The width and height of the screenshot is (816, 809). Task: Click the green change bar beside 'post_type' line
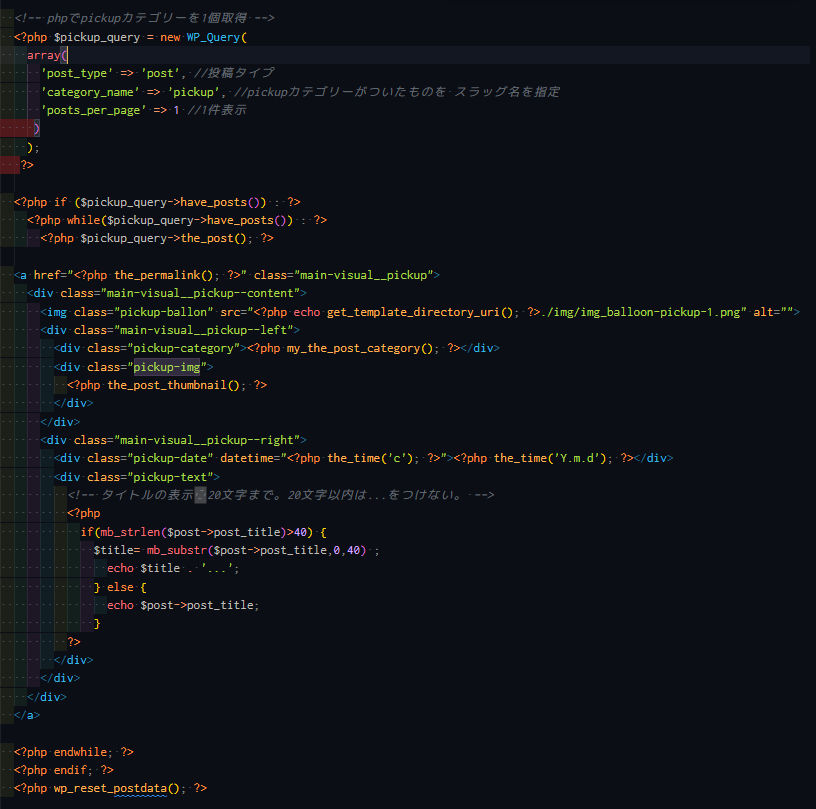(5, 72)
